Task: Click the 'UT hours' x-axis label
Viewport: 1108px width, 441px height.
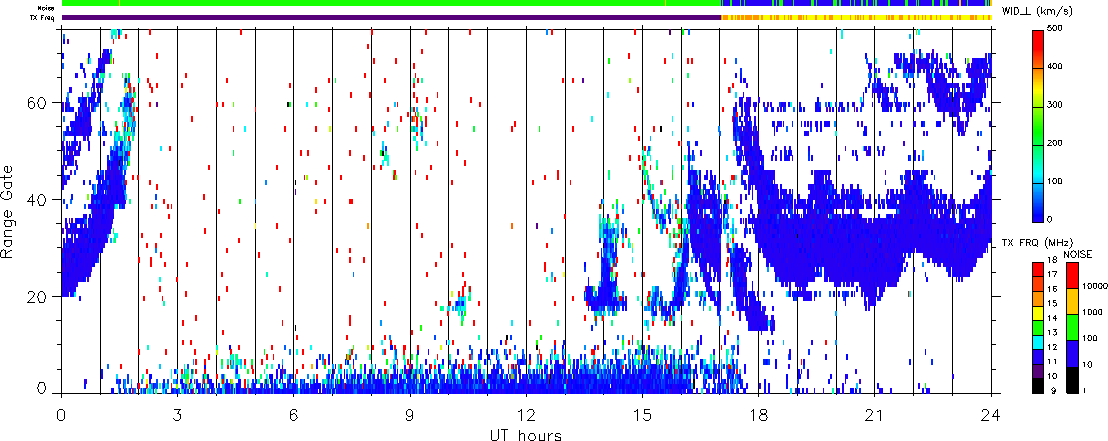Action: (x=525, y=434)
